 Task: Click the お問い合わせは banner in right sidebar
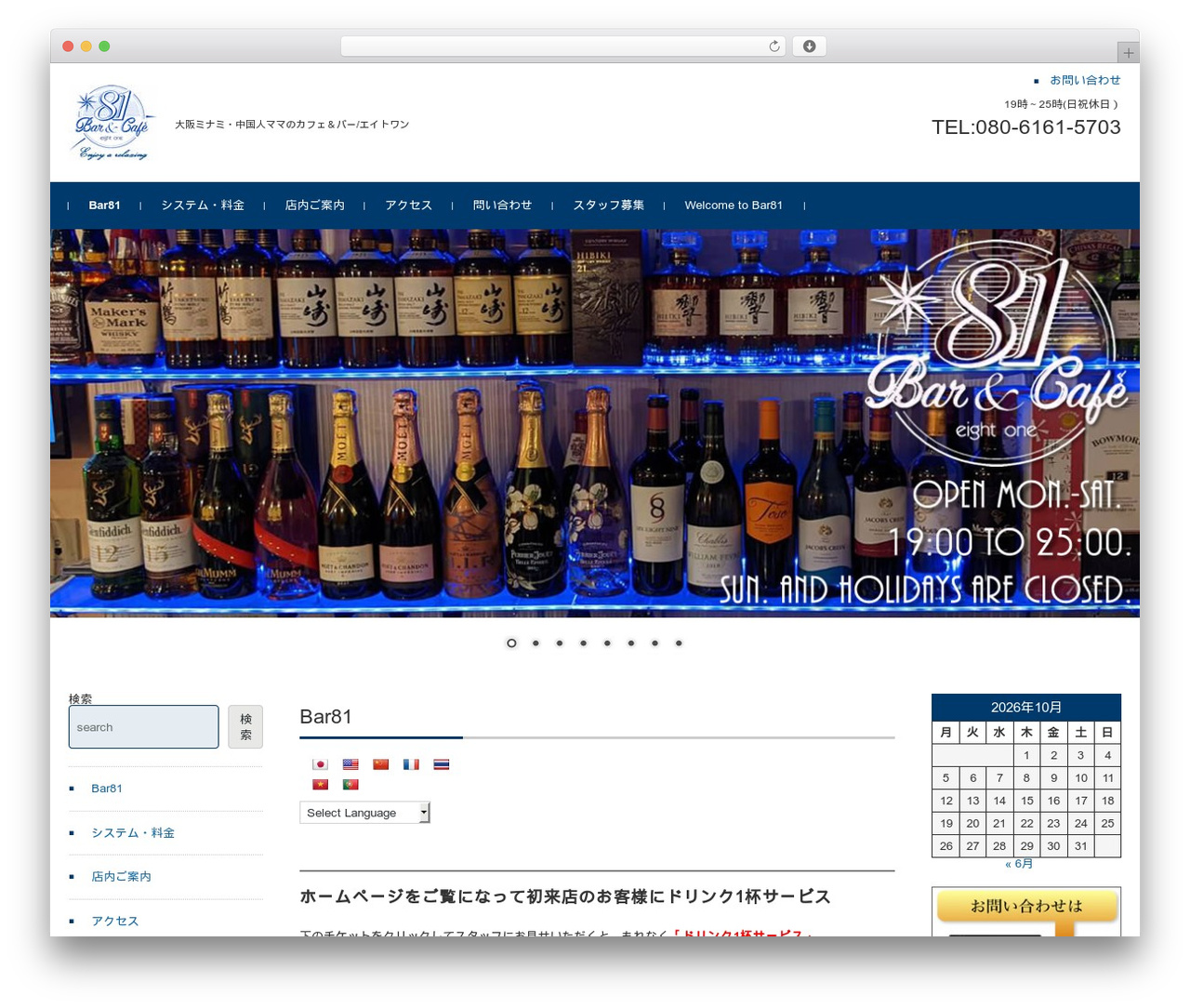(1026, 912)
